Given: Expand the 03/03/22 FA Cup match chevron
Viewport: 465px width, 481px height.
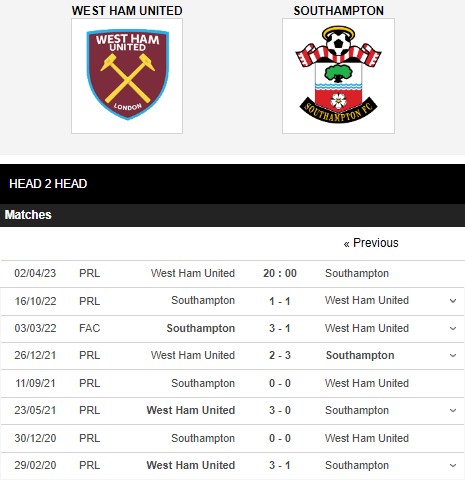Looking at the screenshot, I should [453, 328].
